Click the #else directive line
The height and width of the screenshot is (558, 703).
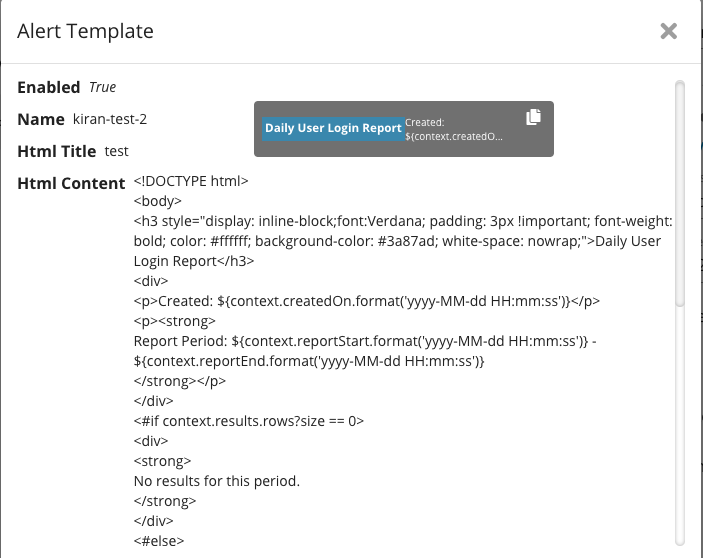click(159, 541)
